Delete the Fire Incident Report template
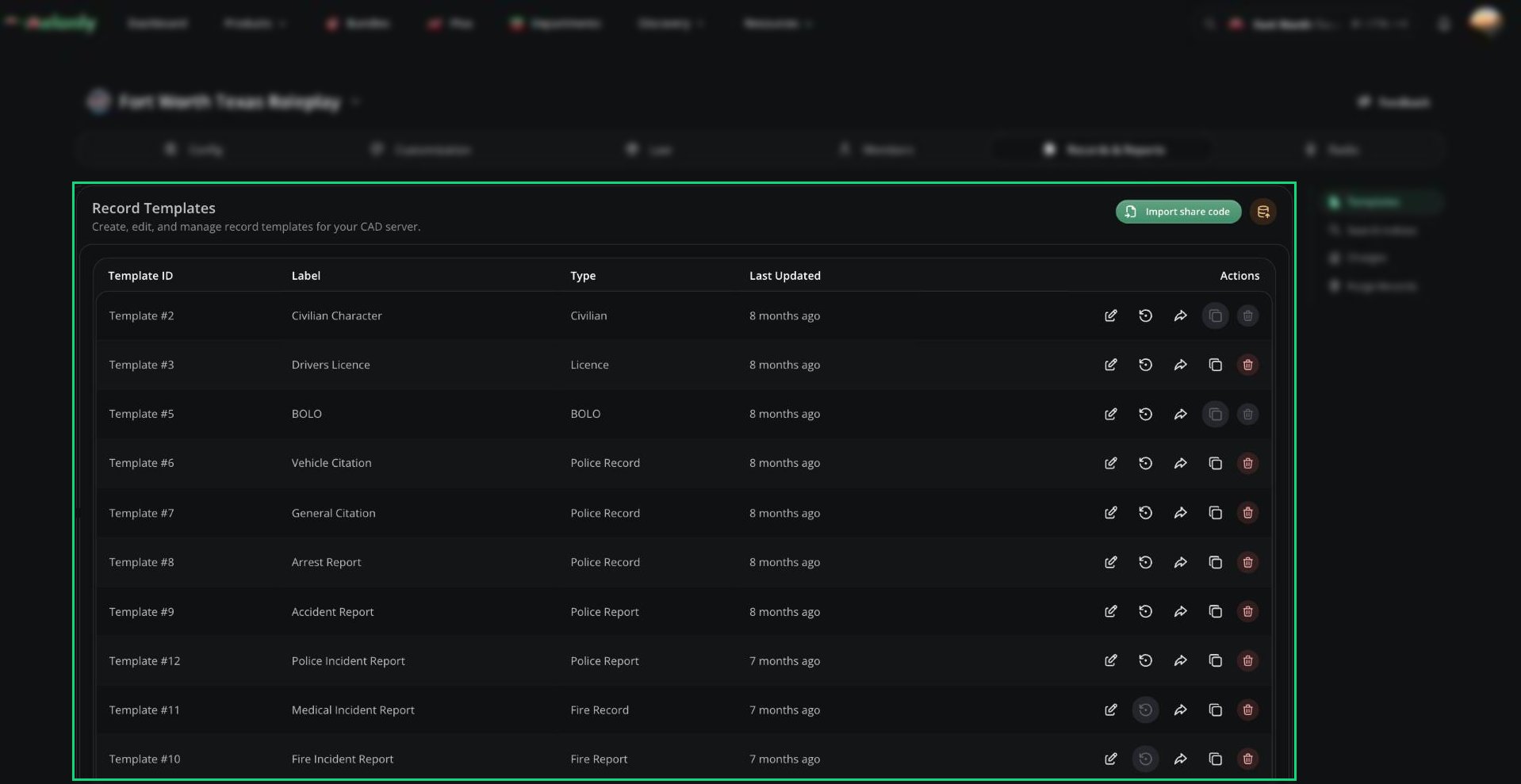1521x784 pixels. tap(1248, 759)
